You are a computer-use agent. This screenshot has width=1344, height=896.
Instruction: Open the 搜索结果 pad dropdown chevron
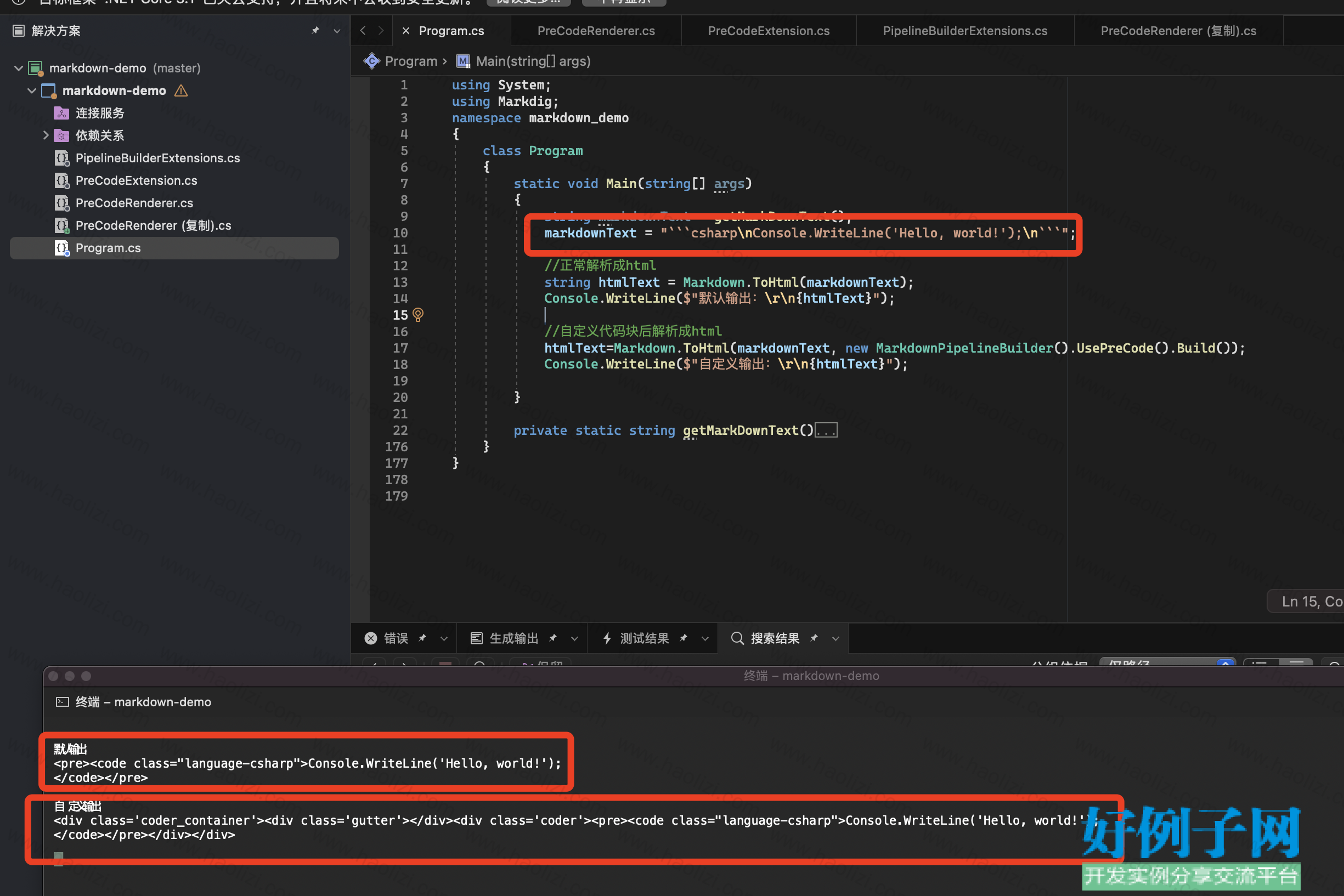(x=835, y=639)
